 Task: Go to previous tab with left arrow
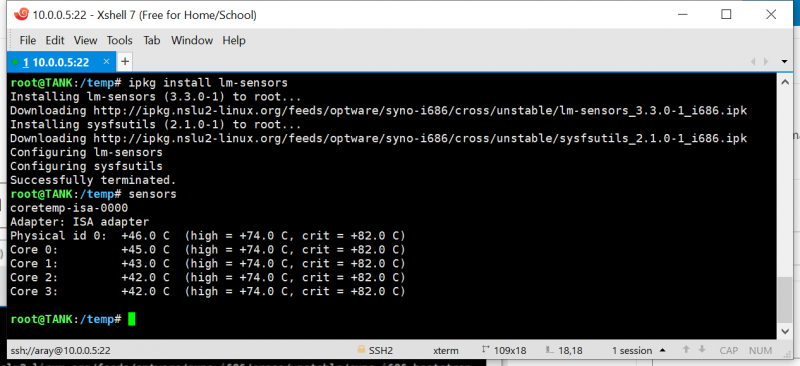(753, 62)
